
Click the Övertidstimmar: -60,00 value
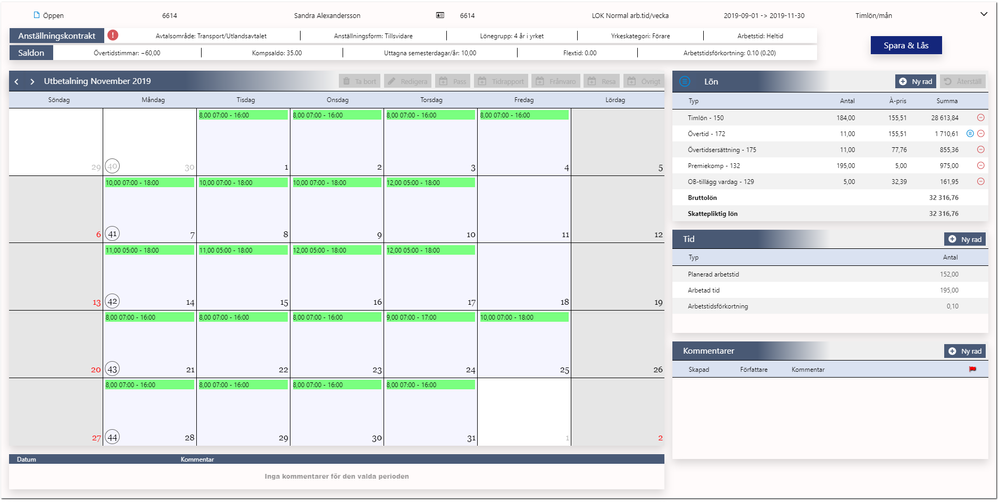pos(127,53)
